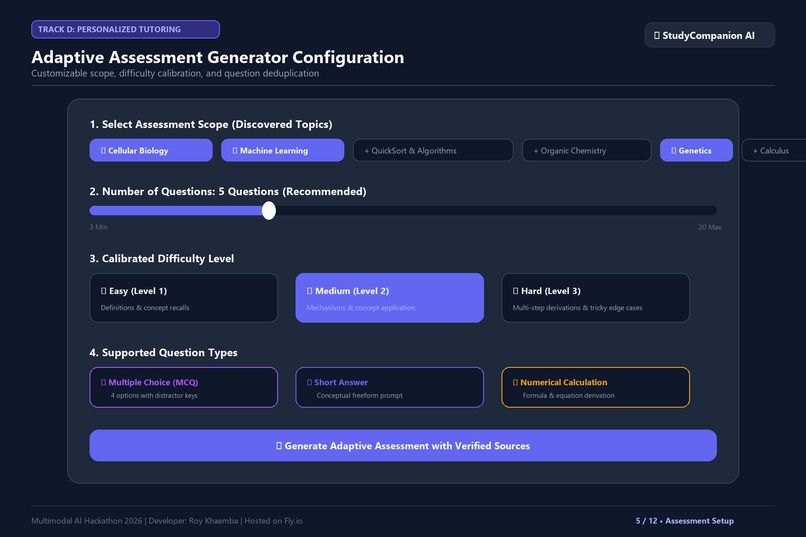
Task: Click the hackathon footer credit text
Action: click(x=167, y=521)
